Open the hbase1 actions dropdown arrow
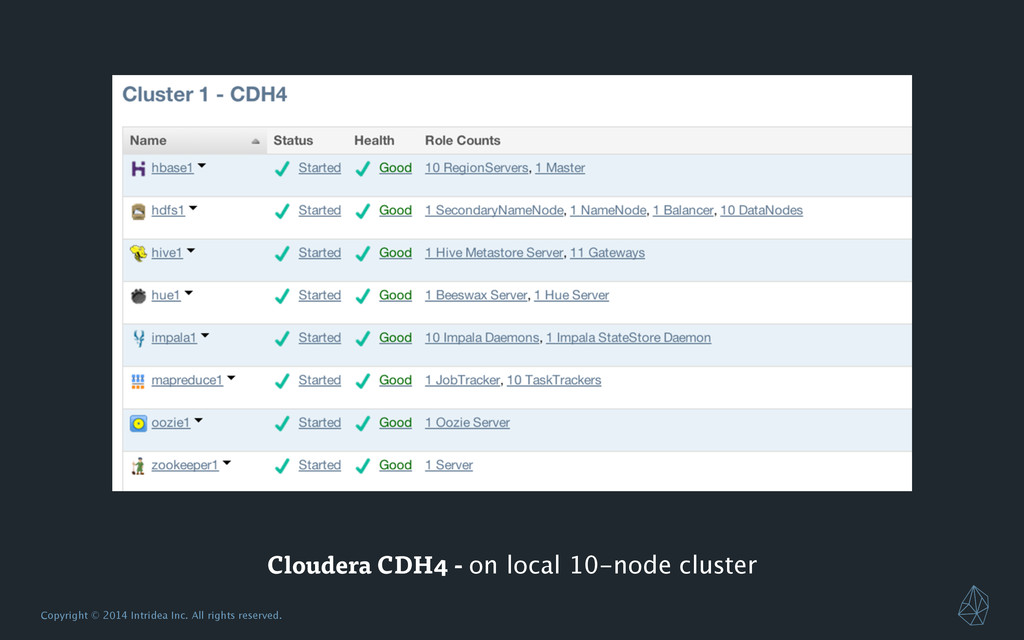The image size is (1024, 640). coord(202,166)
